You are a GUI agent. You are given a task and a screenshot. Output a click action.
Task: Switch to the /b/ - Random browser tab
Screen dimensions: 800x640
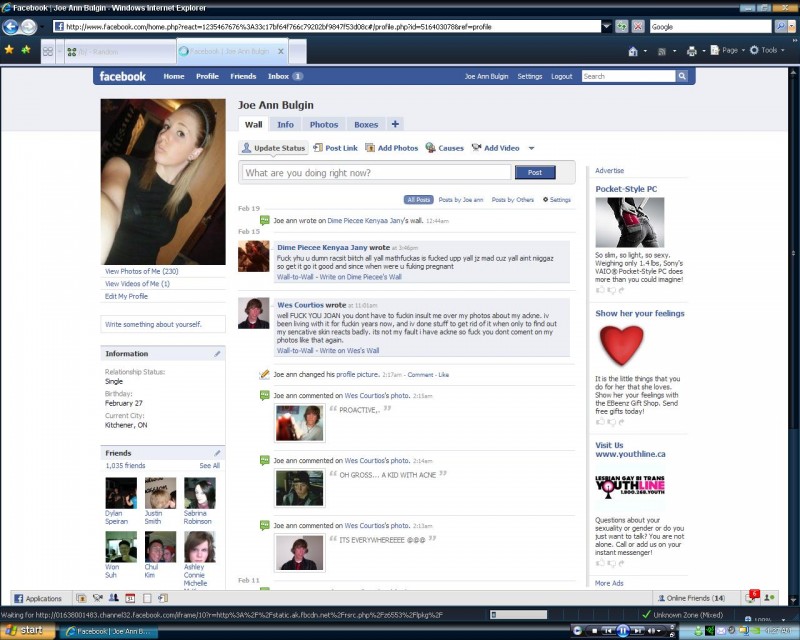pos(120,52)
